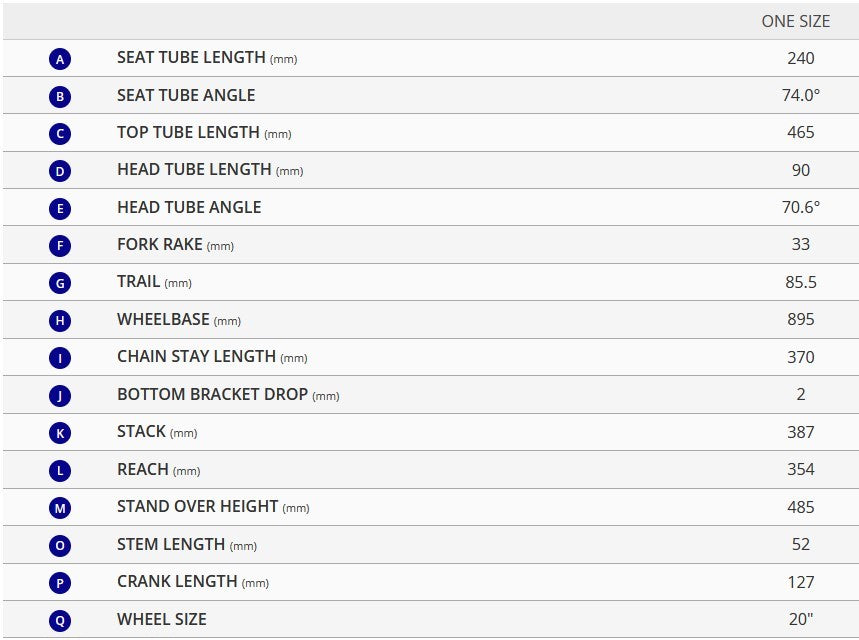This screenshot has height=640, width=859.
Task: Click the L icon next to Reach
Action: [60, 471]
